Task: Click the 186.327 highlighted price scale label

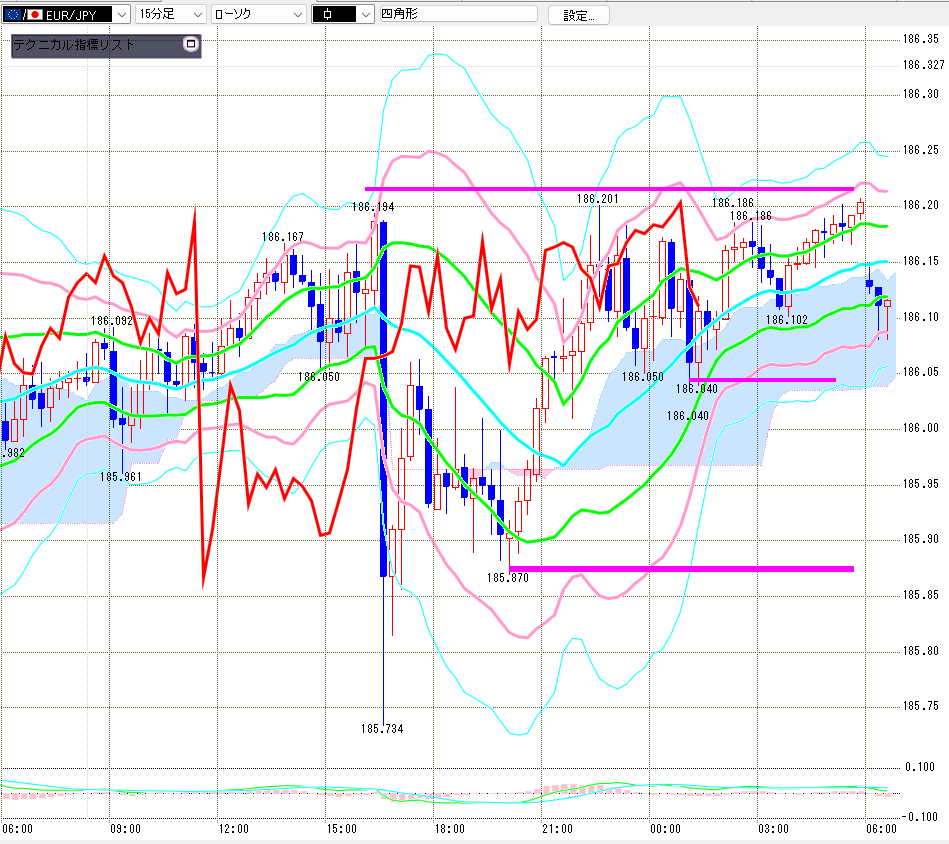Action: pos(923,65)
